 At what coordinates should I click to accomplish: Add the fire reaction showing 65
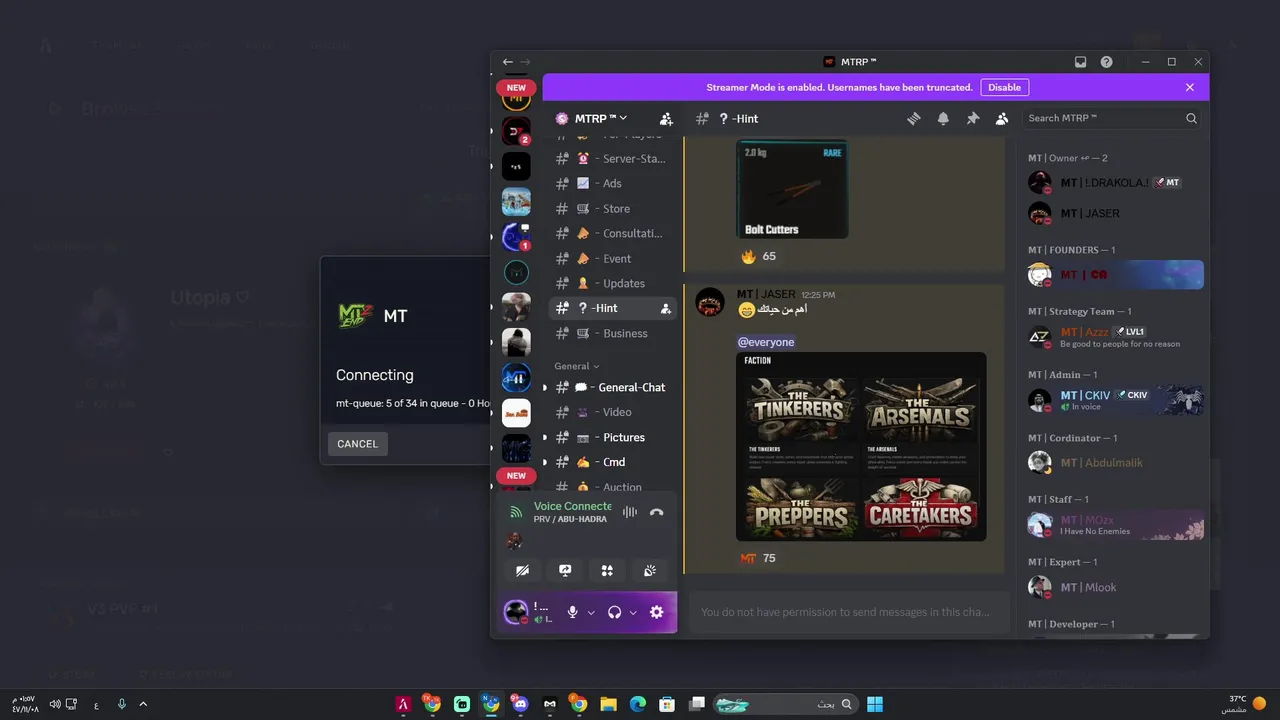coord(758,256)
